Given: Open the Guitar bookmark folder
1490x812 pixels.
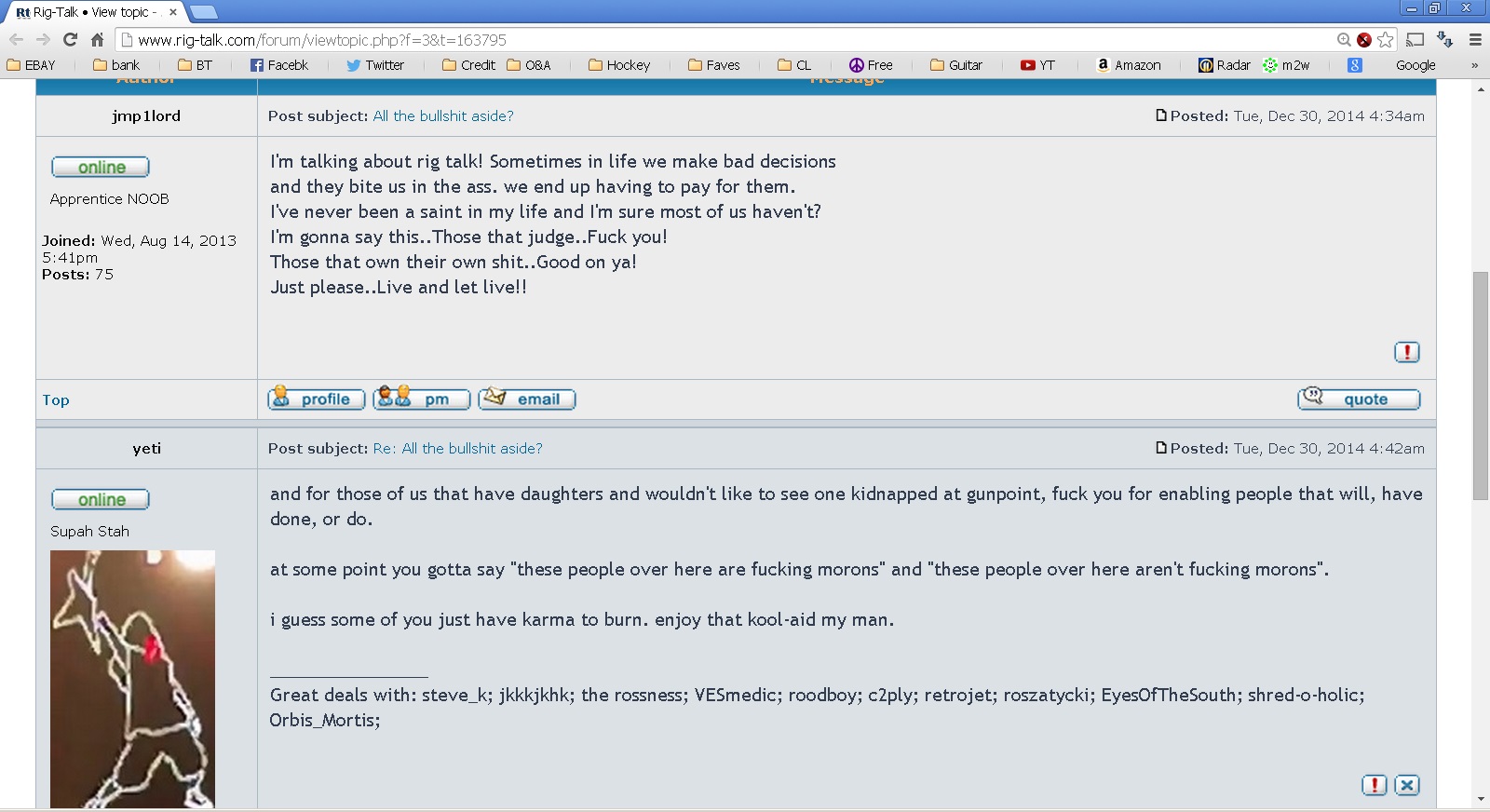Looking at the screenshot, I should coord(956,65).
